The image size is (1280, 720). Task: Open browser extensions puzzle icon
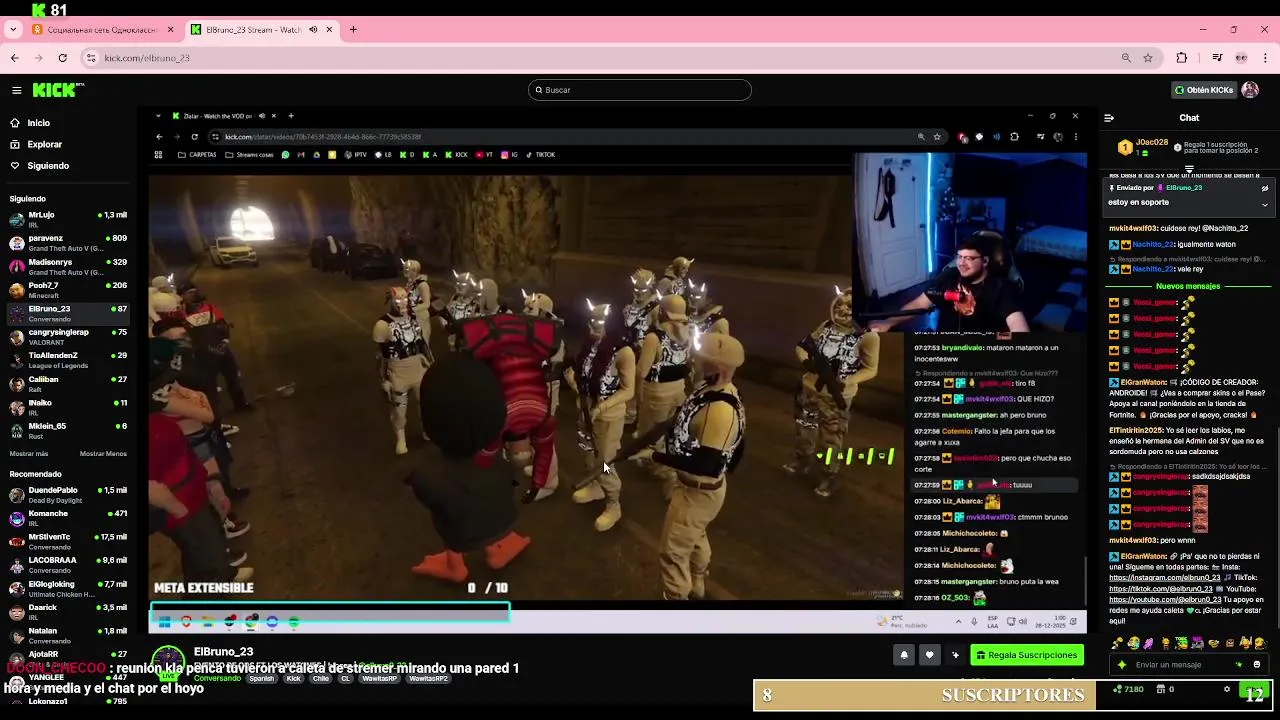pyautogui.click(x=1181, y=58)
